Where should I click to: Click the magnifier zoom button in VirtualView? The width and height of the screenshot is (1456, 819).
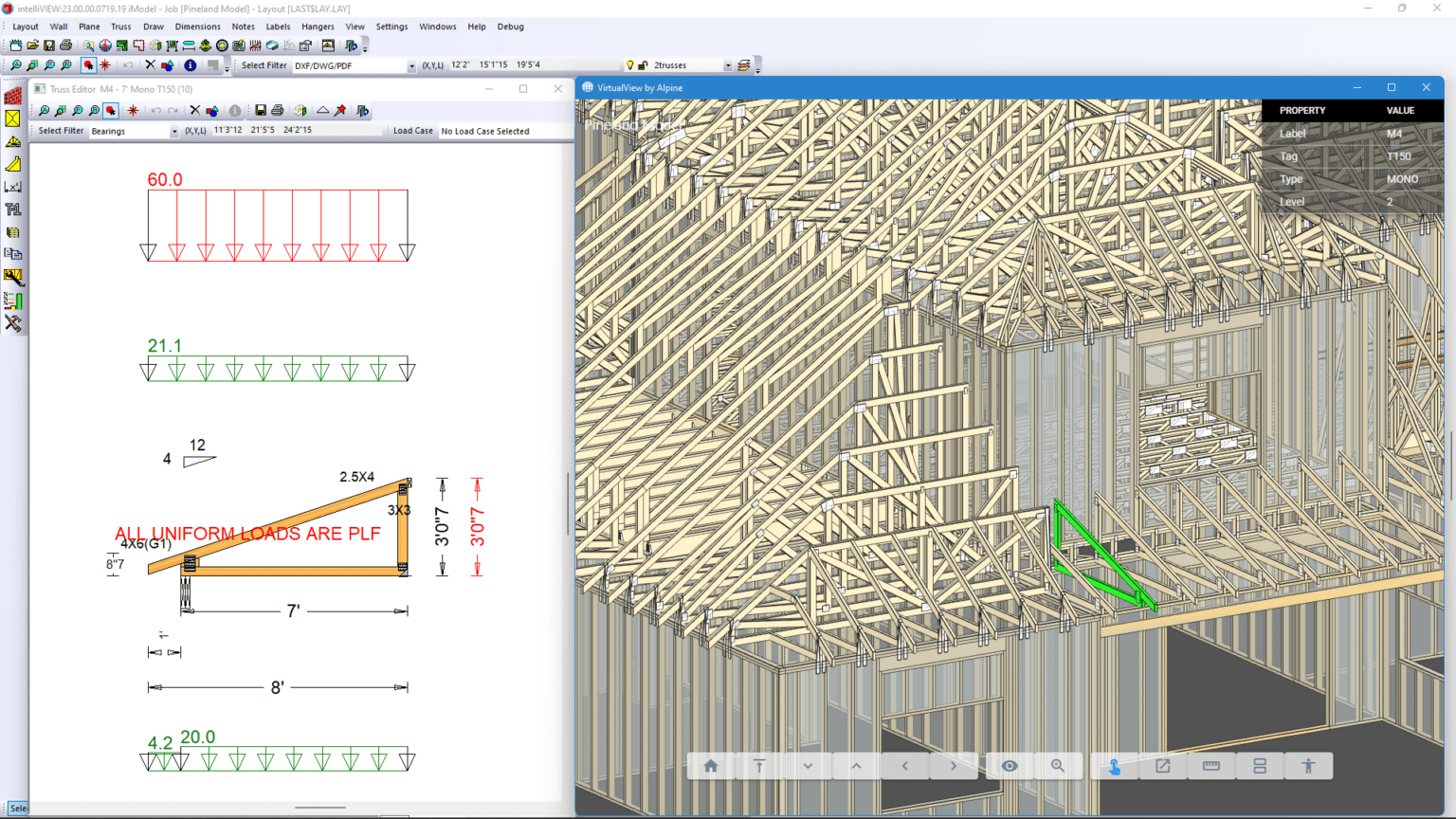pyautogui.click(x=1058, y=766)
